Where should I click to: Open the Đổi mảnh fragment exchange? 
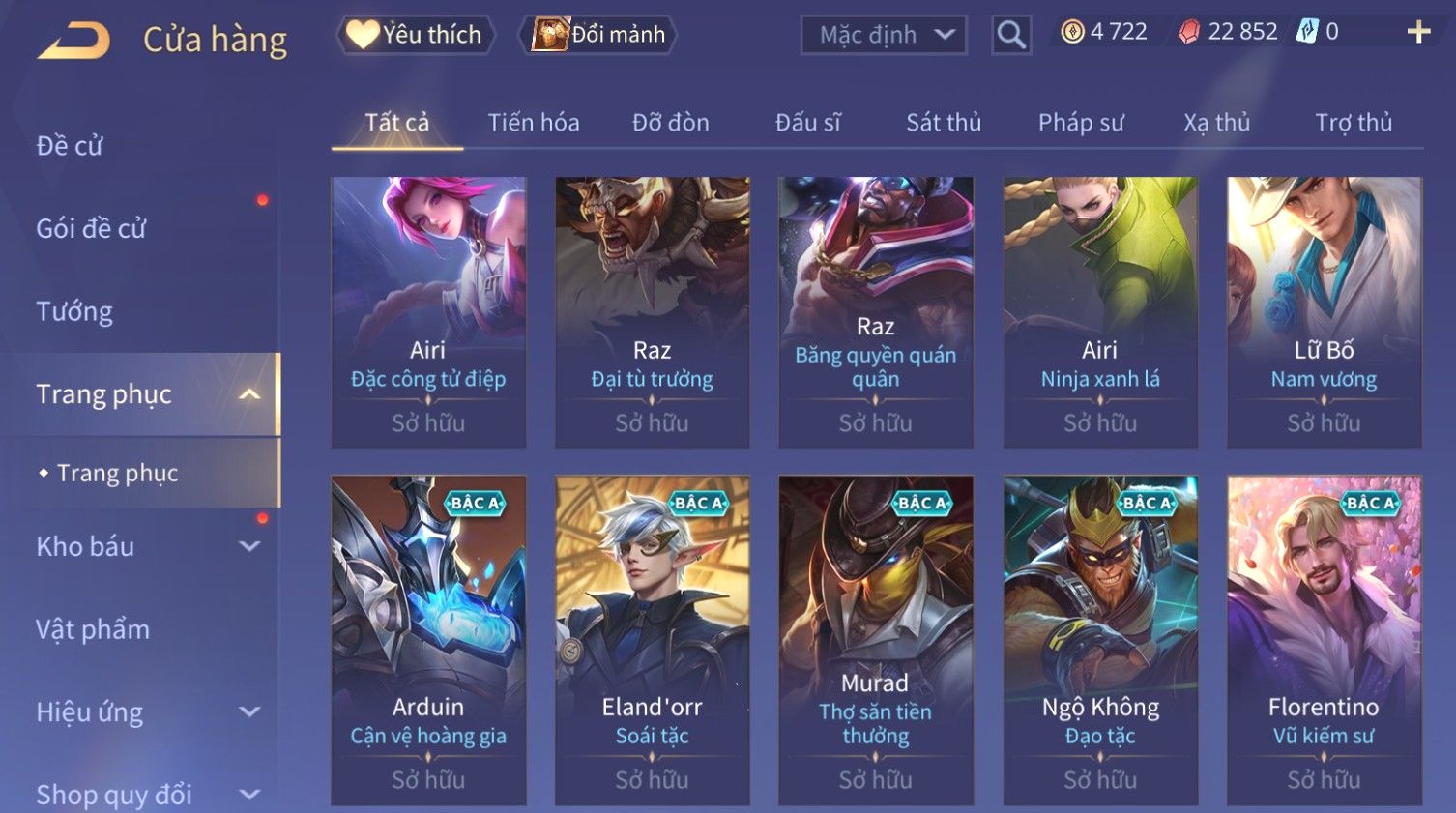598,35
